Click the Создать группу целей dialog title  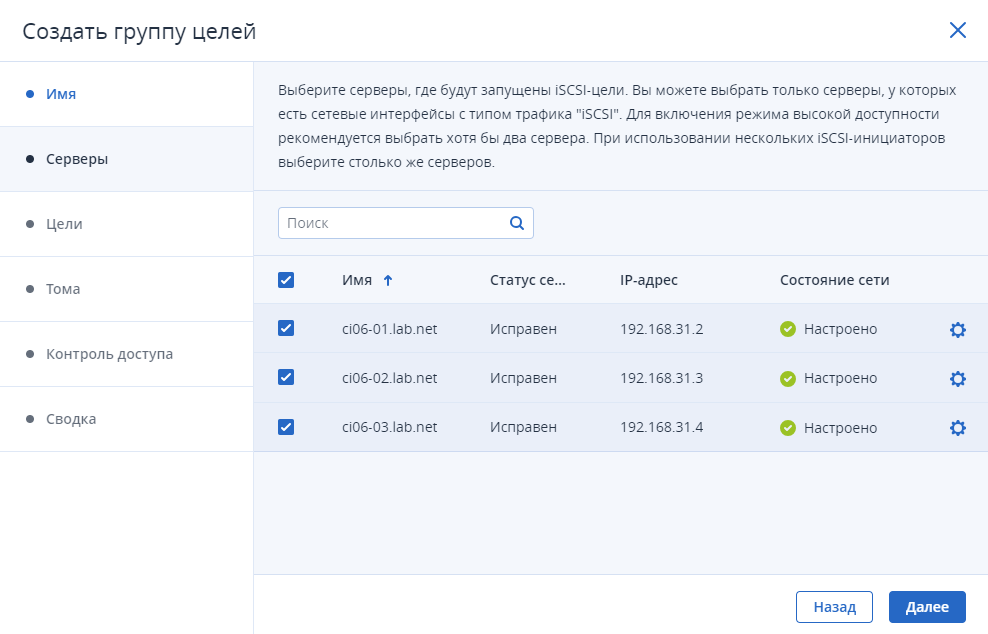click(139, 31)
